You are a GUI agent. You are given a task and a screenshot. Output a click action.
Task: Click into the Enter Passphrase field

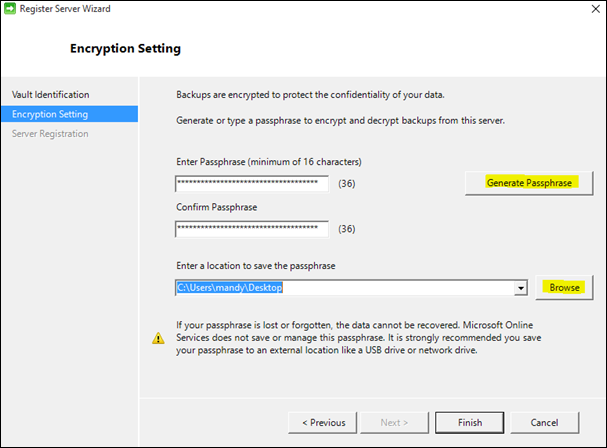pyautogui.click(x=251, y=184)
